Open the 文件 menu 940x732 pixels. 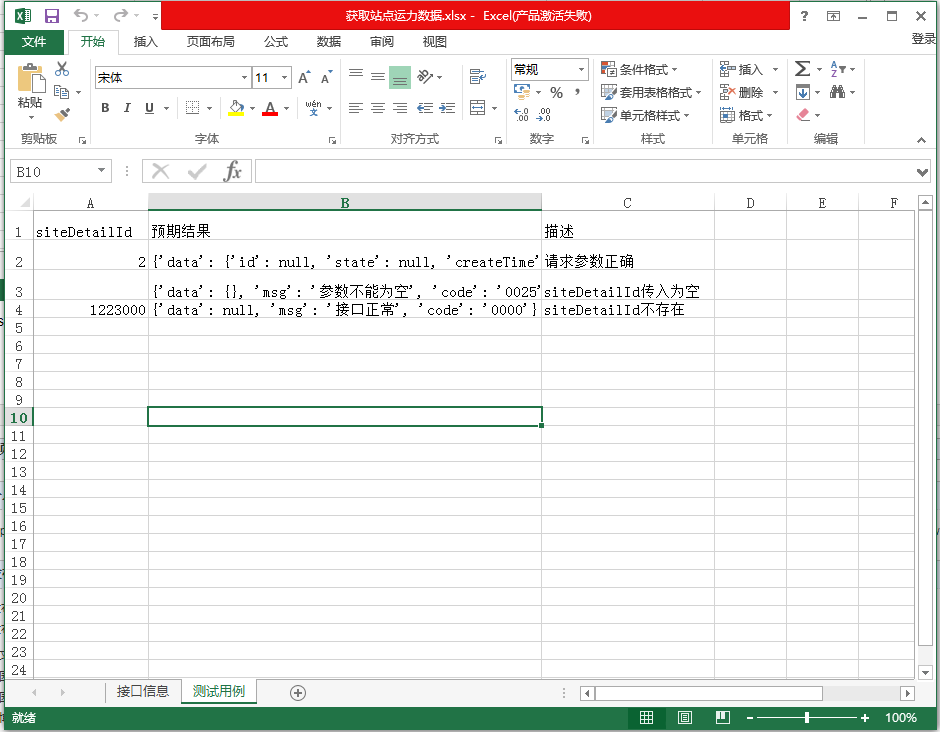click(34, 42)
